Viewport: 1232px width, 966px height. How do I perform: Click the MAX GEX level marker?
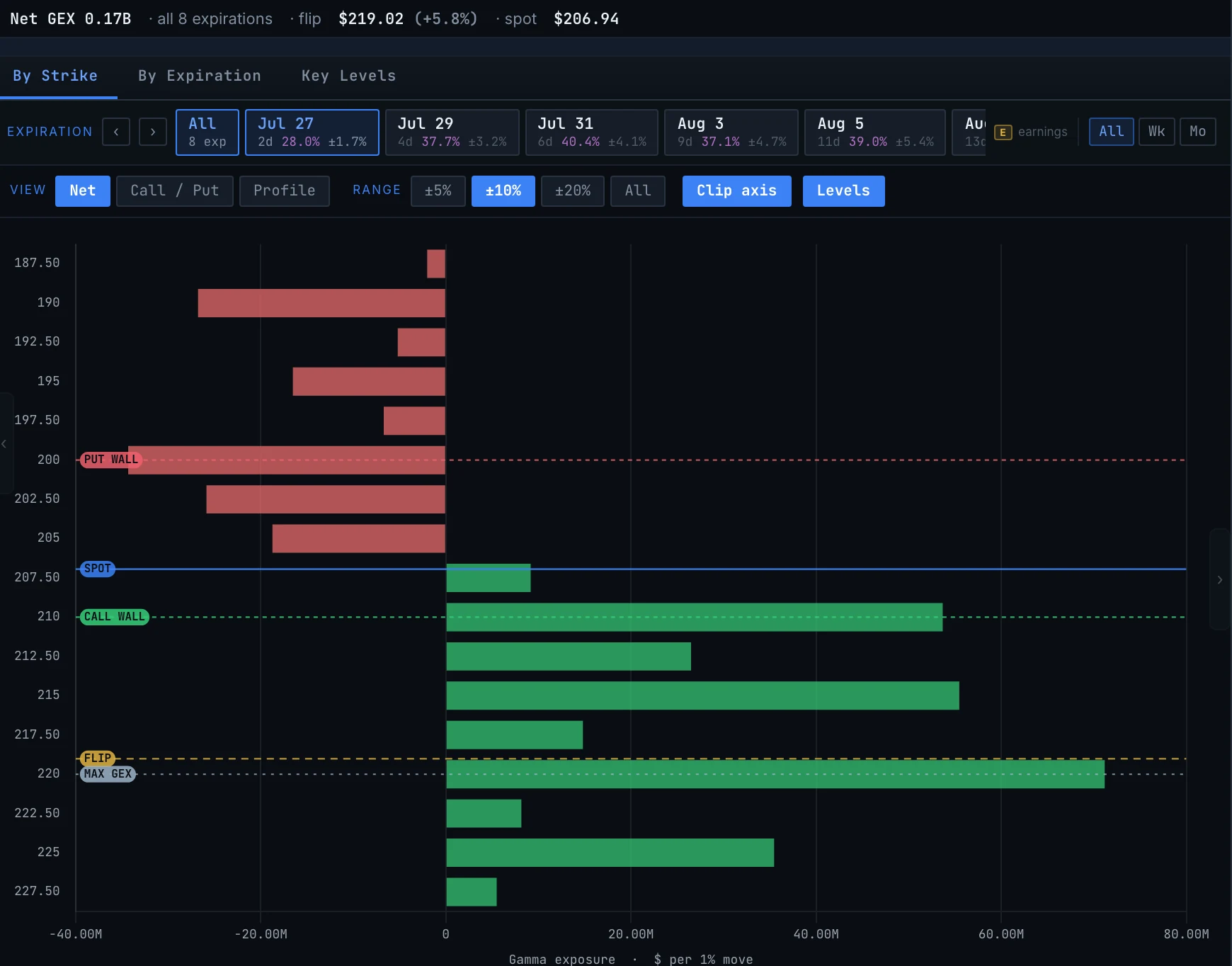(x=108, y=774)
